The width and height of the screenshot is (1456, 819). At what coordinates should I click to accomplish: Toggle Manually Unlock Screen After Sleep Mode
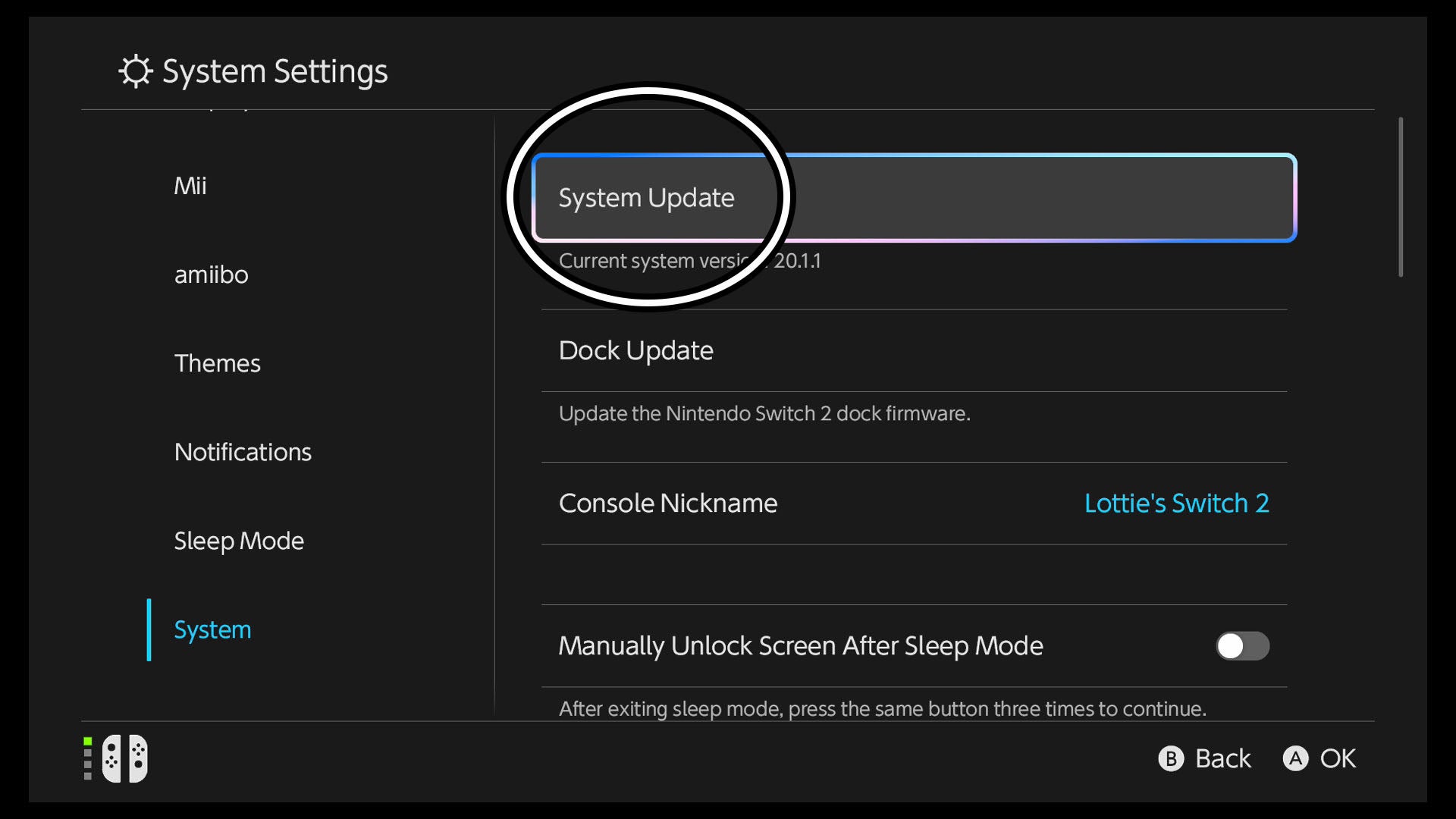pyautogui.click(x=1242, y=646)
